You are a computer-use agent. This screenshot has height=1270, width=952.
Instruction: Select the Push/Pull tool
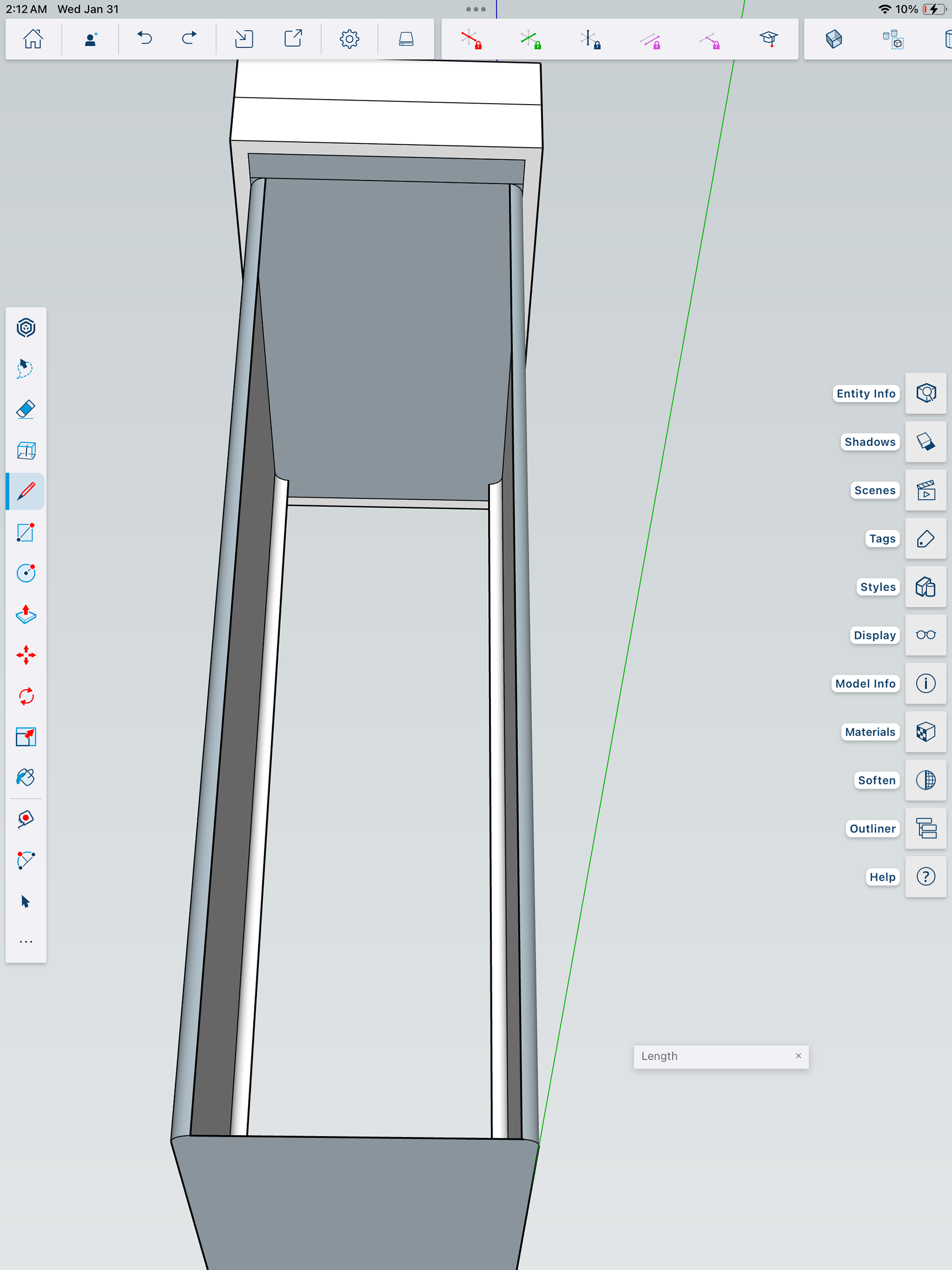26,614
